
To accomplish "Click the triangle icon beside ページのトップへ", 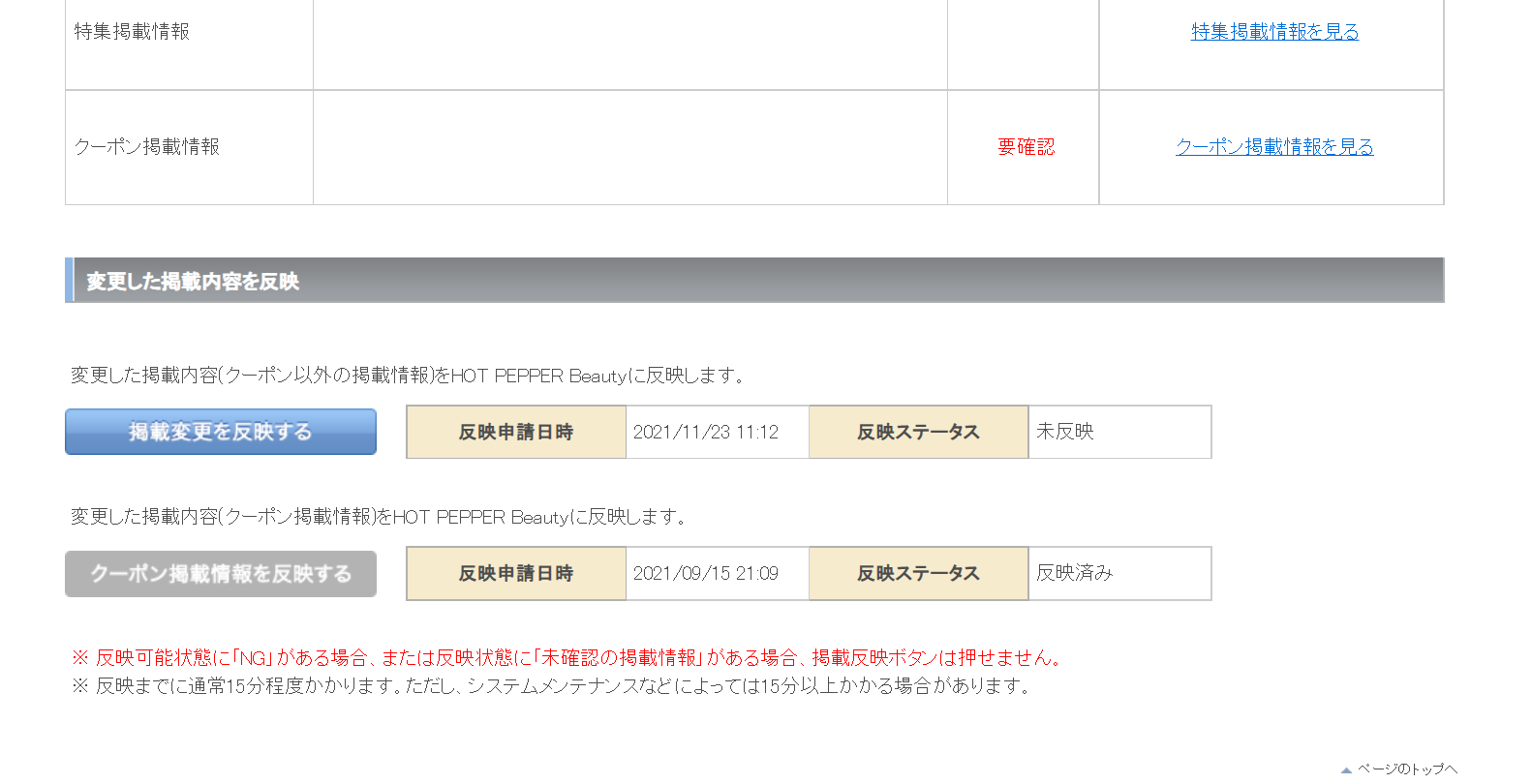I will 1346,770.
